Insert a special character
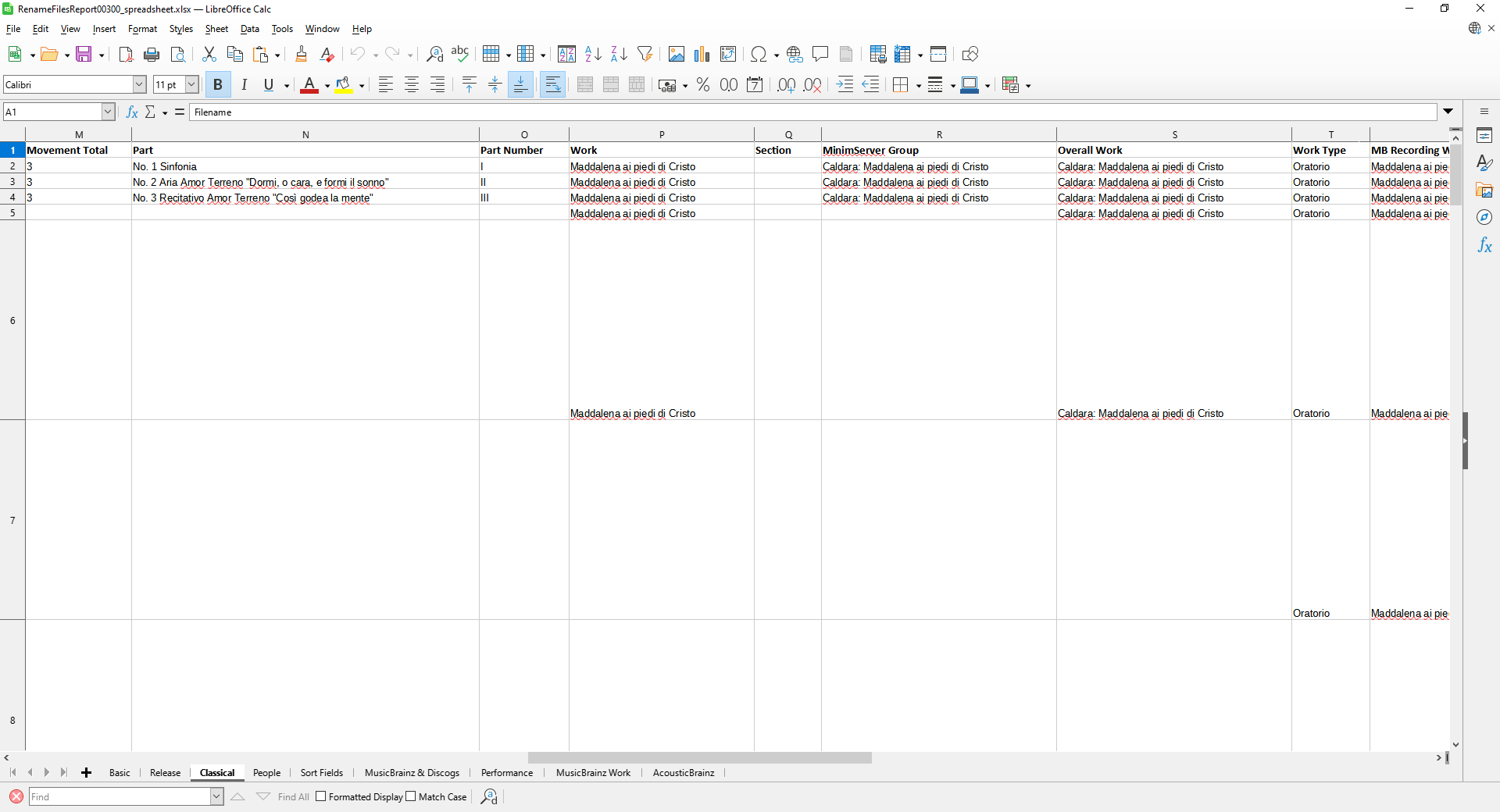This screenshot has height=812, width=1500. (758, 54)
